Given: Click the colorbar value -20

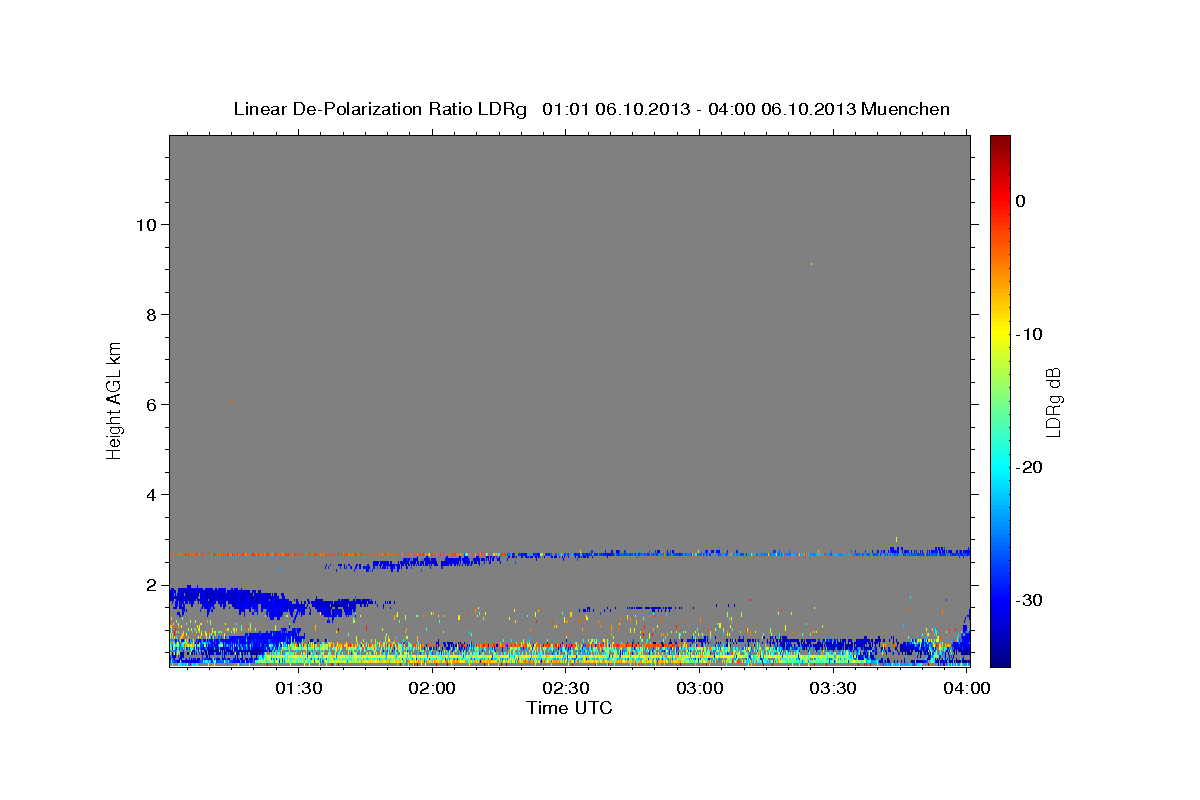Looking at the screenshot, I should tap(1029, 467).
